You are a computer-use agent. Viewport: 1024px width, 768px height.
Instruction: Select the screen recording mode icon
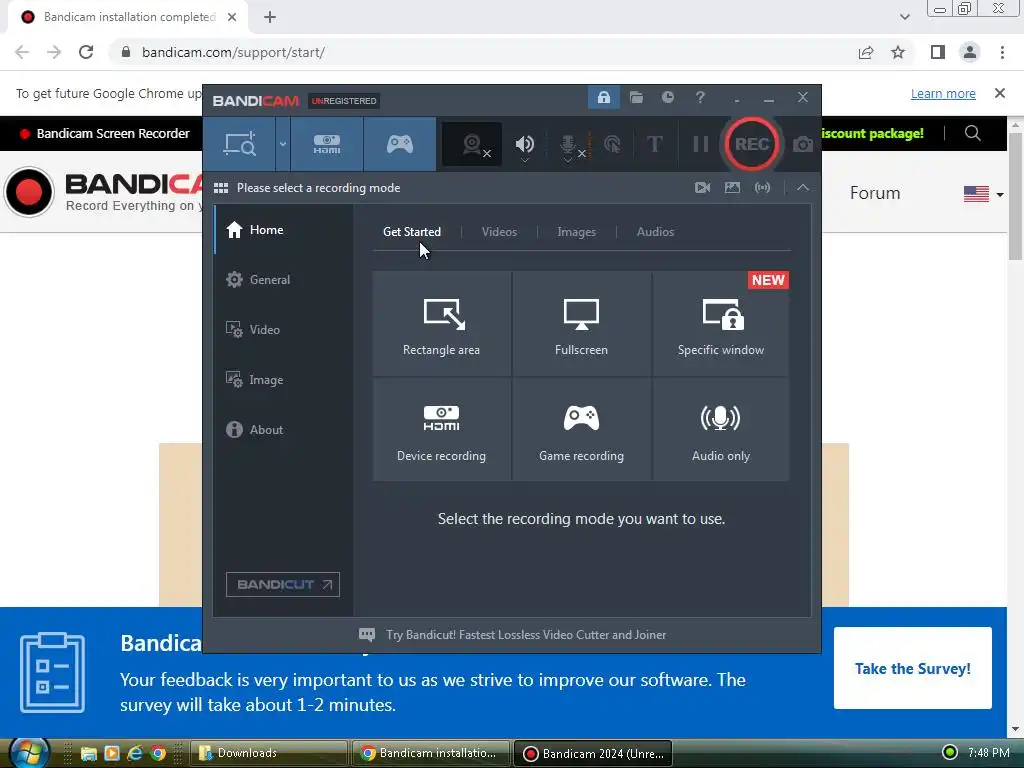239,144
